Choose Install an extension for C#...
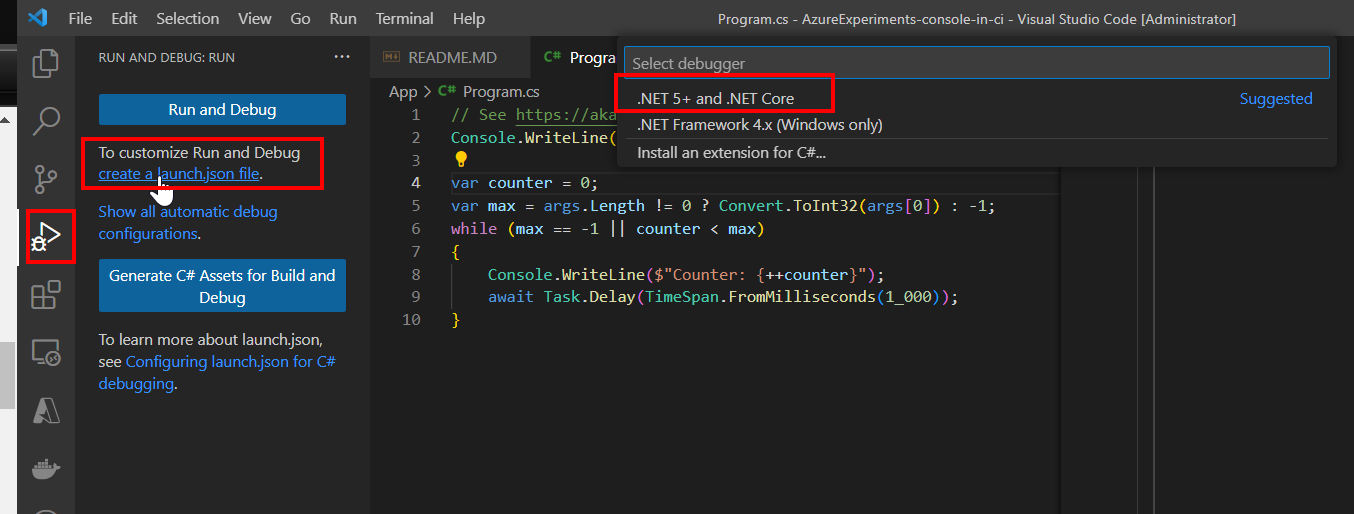The image size is (1354, 514). click(x=975, y=153)
